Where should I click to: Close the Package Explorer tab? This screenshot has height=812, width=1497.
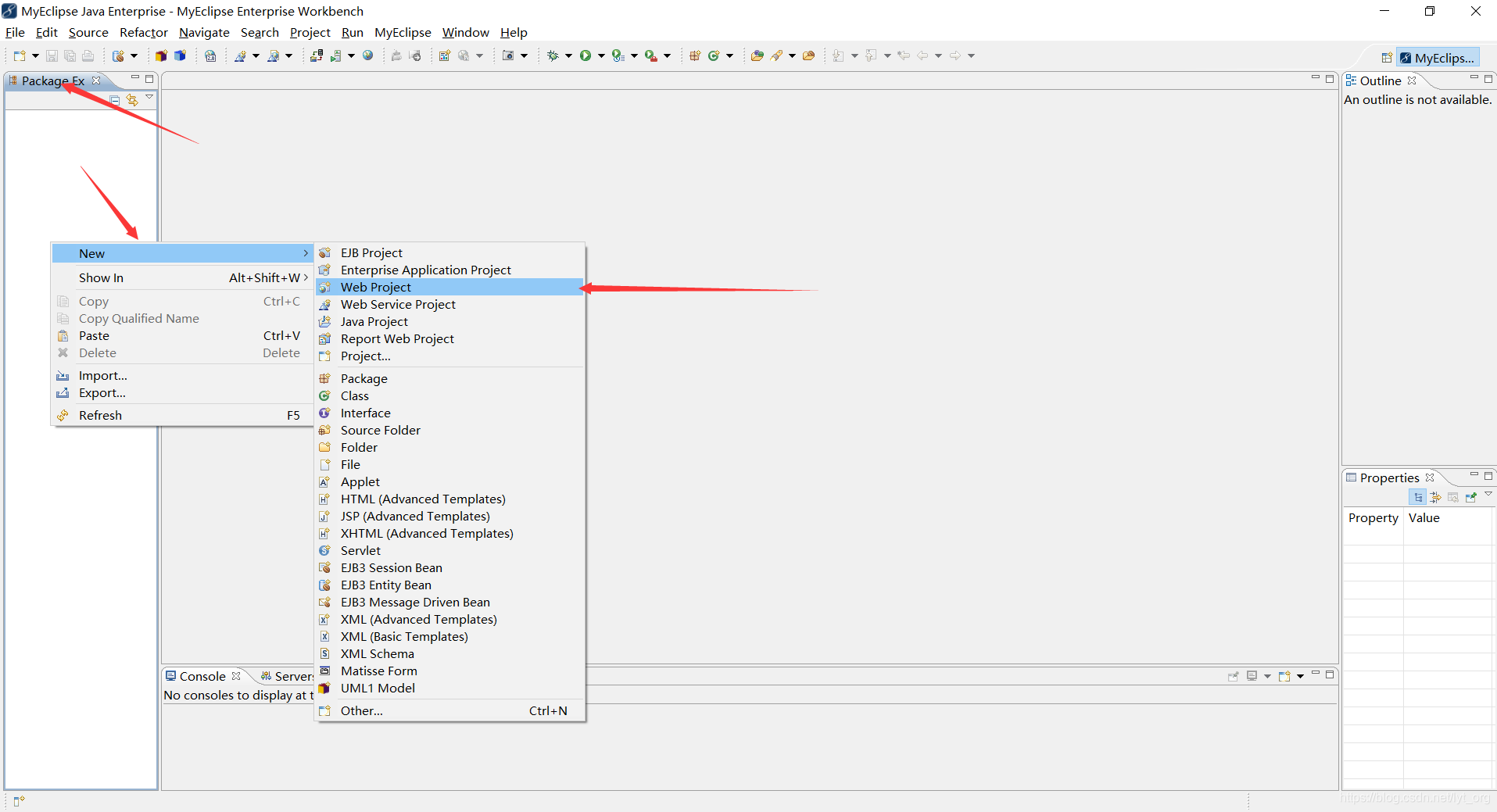tap(96, 80)
